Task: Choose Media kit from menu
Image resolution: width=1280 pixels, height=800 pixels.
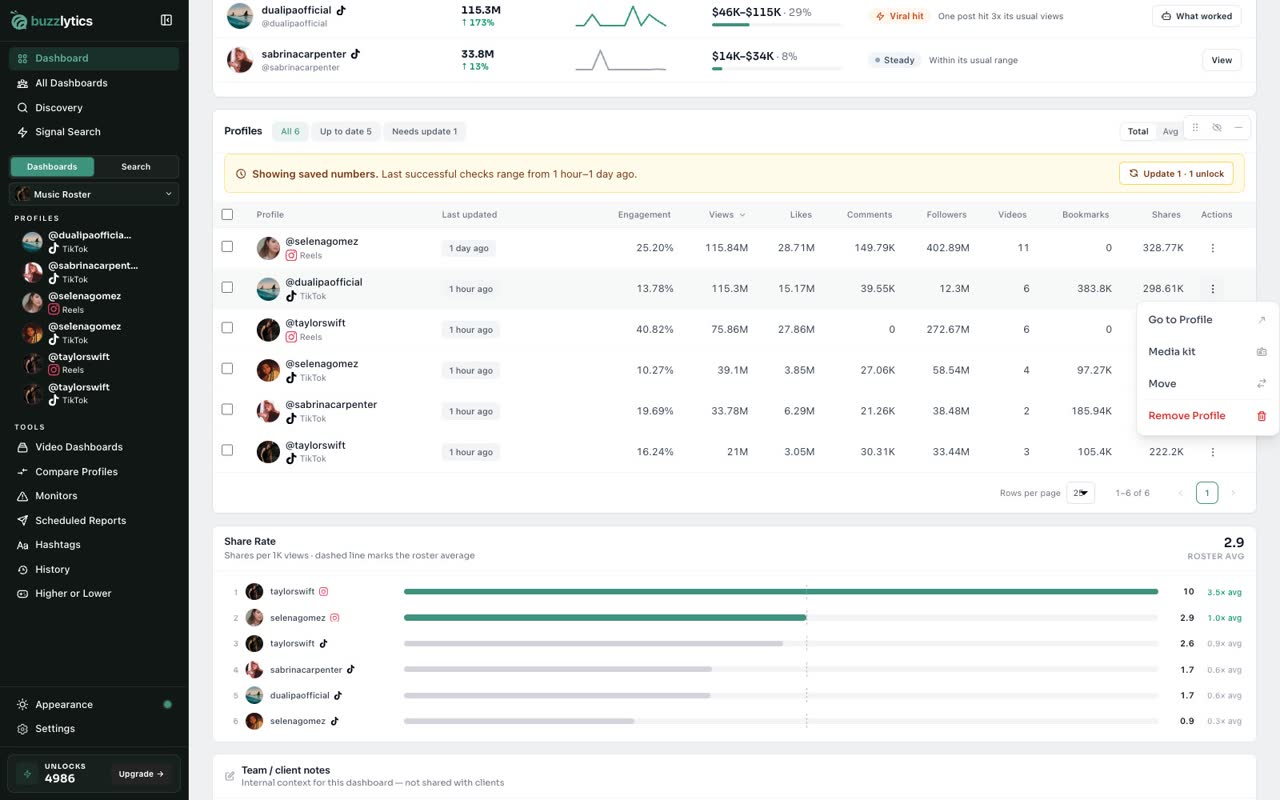Action: [1208, 352]
